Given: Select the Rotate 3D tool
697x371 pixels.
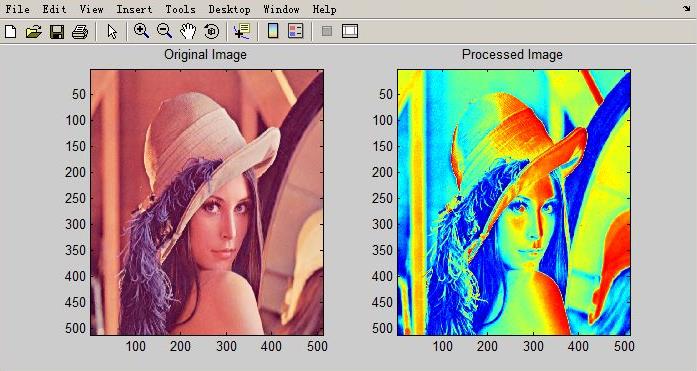Looking at the screenshot, I should click(x=212, y=31).
